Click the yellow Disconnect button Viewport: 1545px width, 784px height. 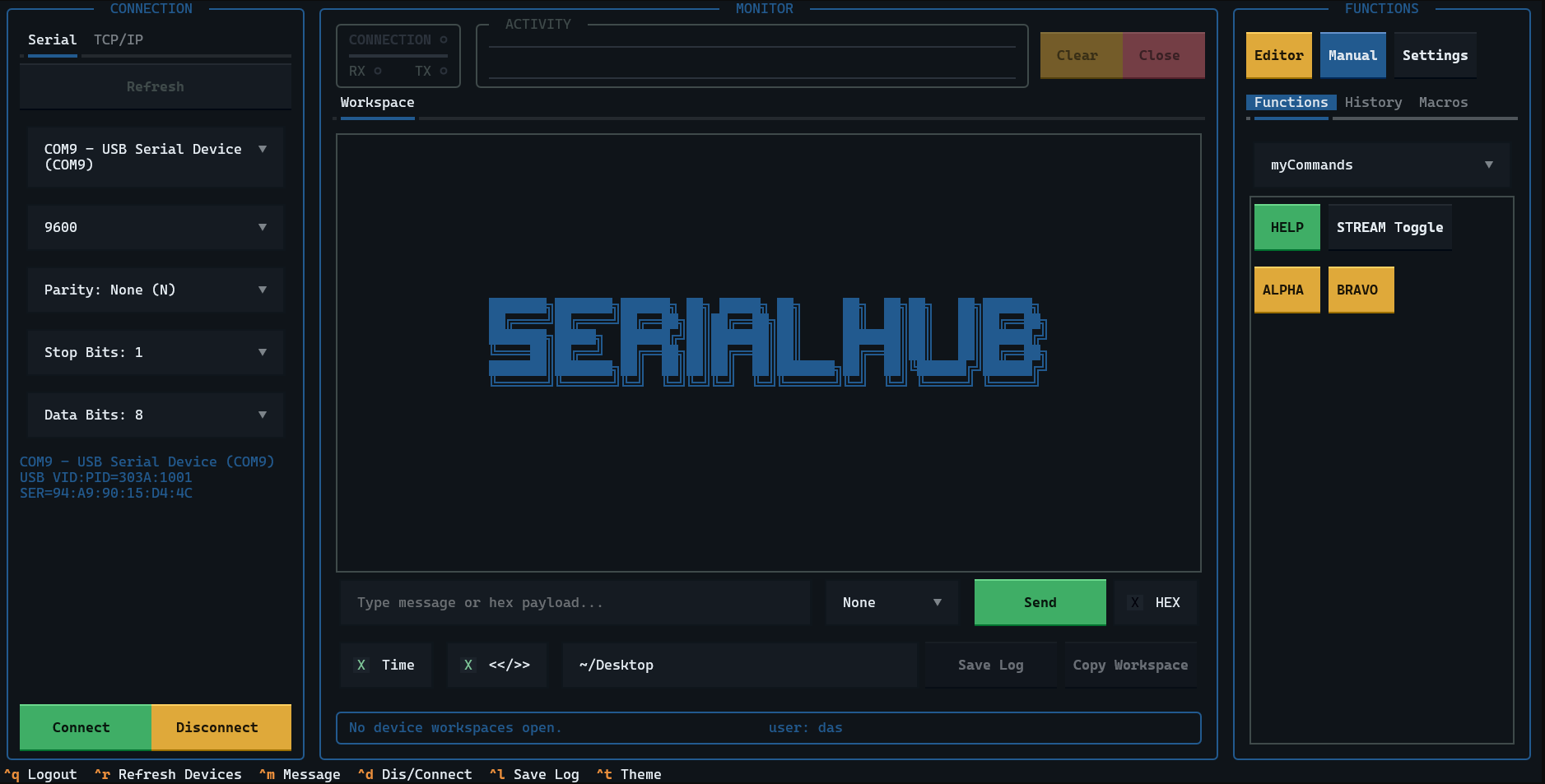pyautogui.click(x=221, y=727)
